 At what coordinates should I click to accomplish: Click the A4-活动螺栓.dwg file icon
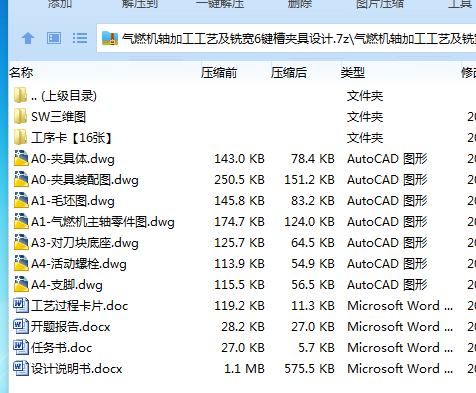(x=21, y=263)
